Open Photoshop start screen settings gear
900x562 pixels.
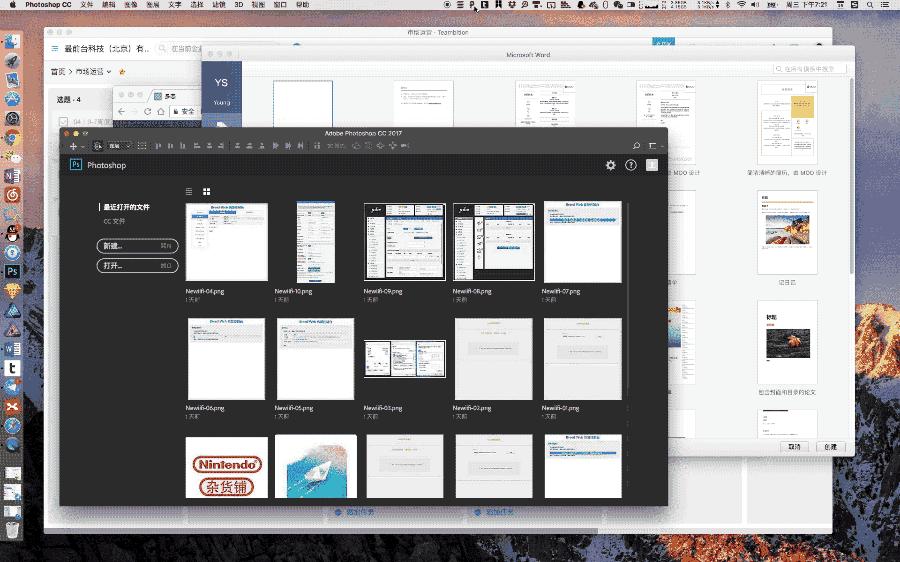click(611, 165)
